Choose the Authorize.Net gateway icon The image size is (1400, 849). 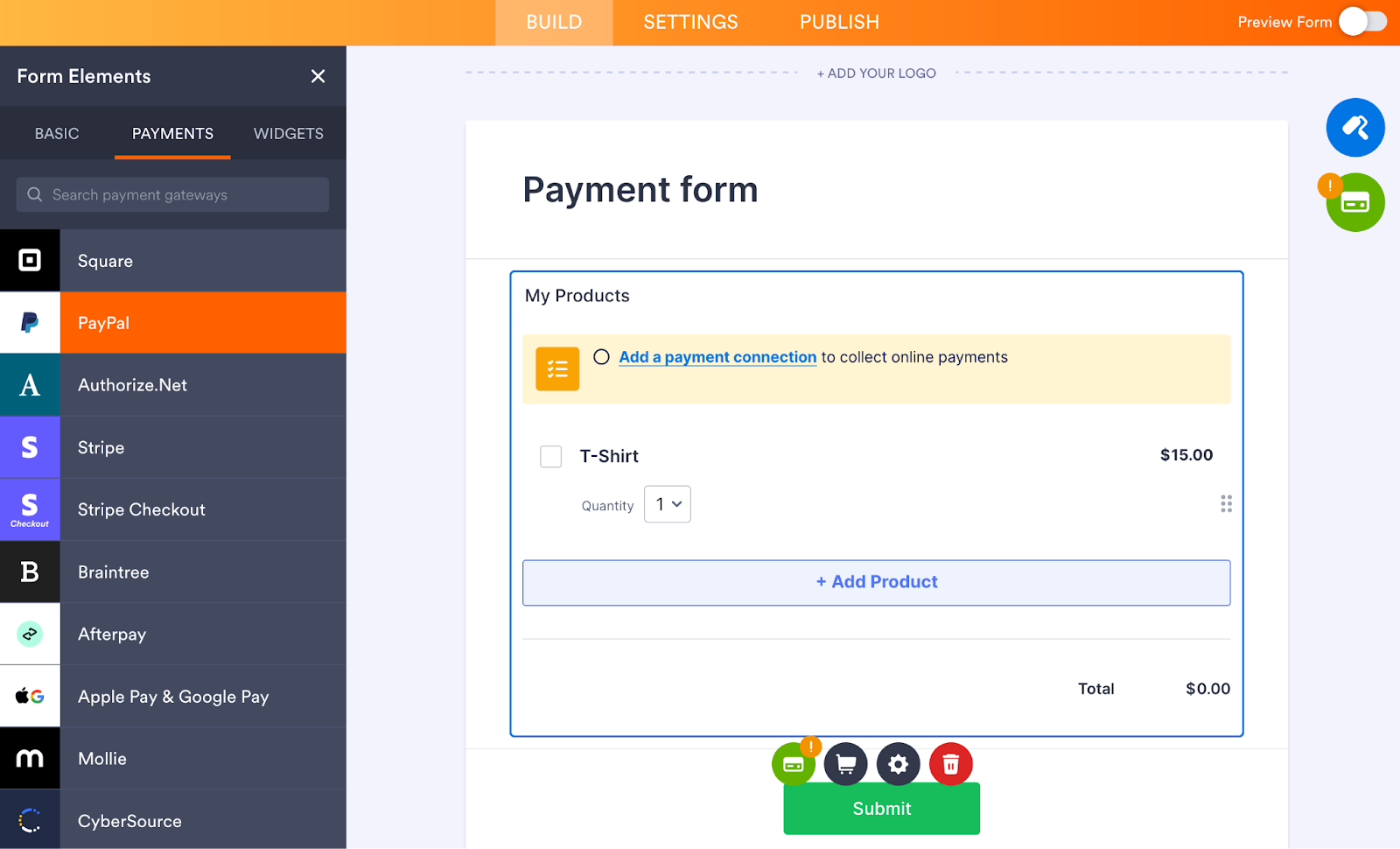[30, 384]
